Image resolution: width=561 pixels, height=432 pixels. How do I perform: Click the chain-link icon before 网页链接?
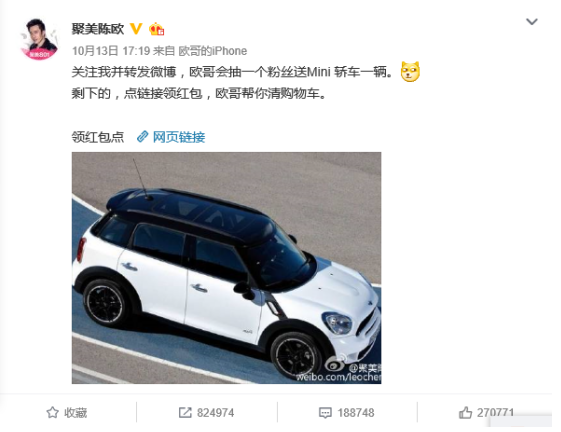tap(142, 137)
